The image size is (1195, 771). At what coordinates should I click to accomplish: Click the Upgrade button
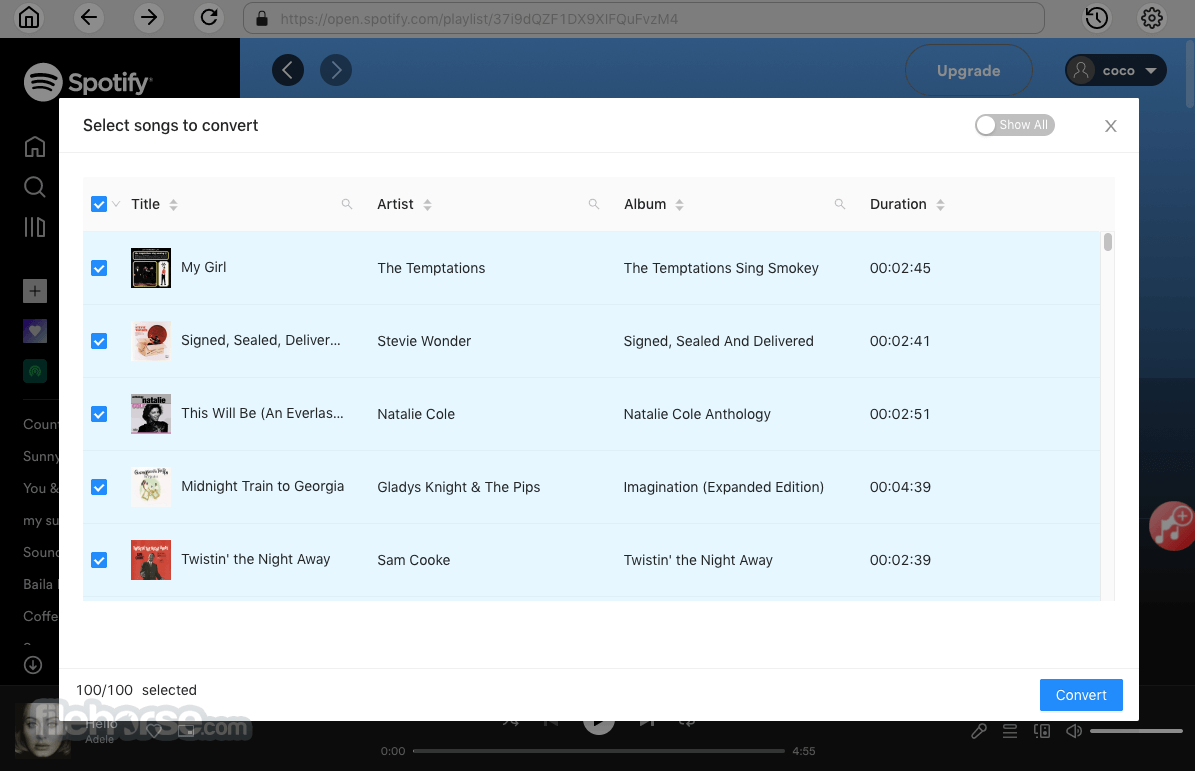pos(969,71)
